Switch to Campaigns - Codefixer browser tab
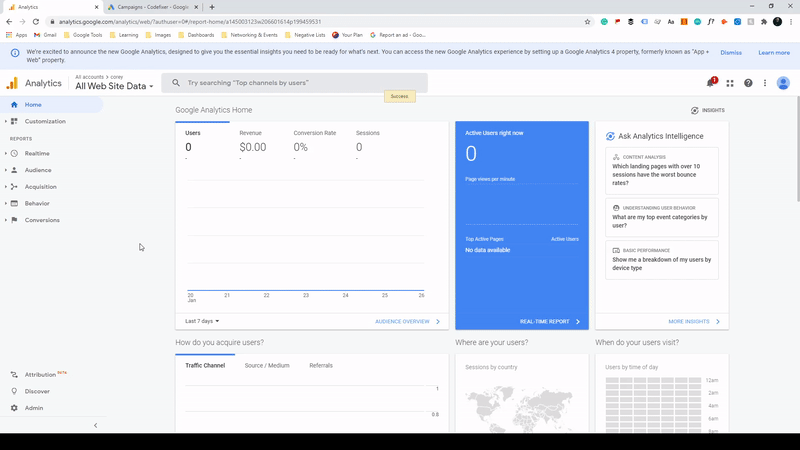The image size is (800, 450). [153, 7]
